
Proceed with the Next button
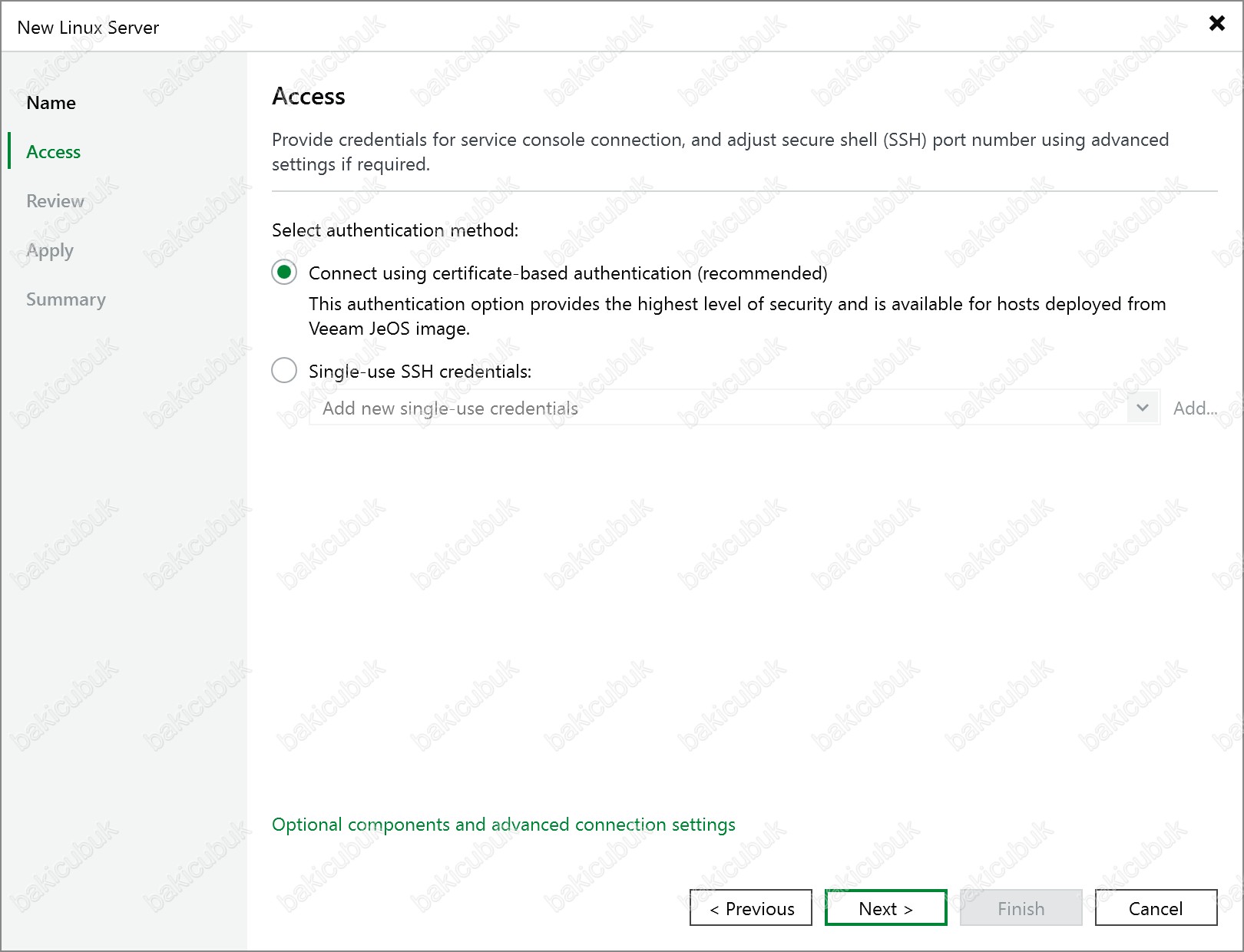click(885, 908)
